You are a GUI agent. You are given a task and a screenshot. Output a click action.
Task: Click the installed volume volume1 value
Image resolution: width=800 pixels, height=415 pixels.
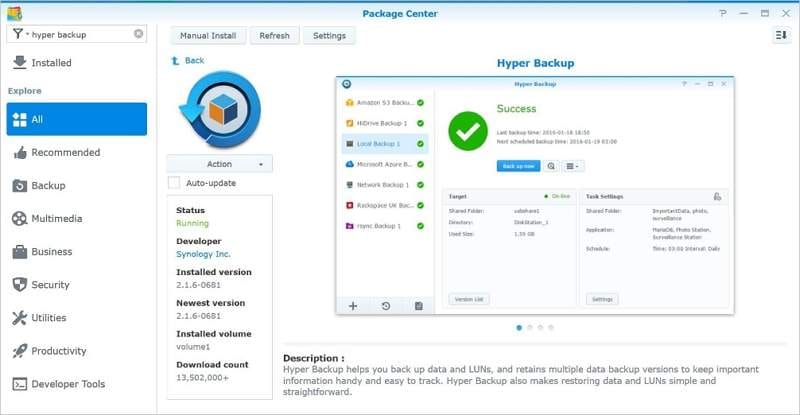[x=193, y=347]
